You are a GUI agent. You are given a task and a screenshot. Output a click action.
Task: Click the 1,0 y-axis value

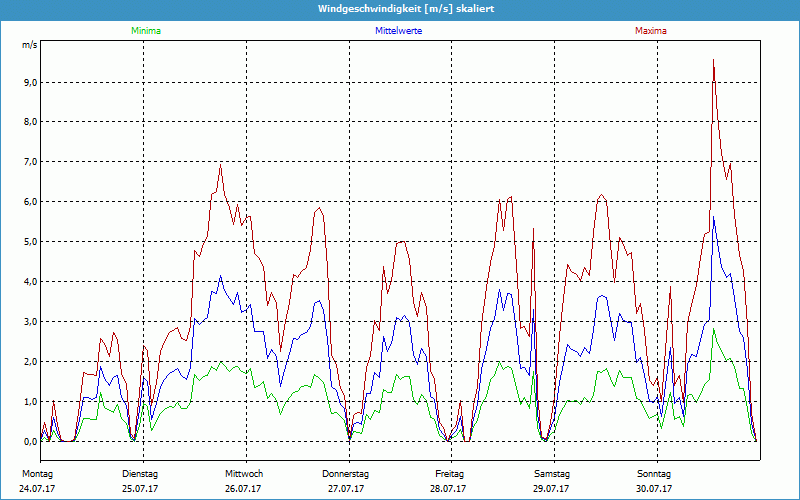(31, 402)
